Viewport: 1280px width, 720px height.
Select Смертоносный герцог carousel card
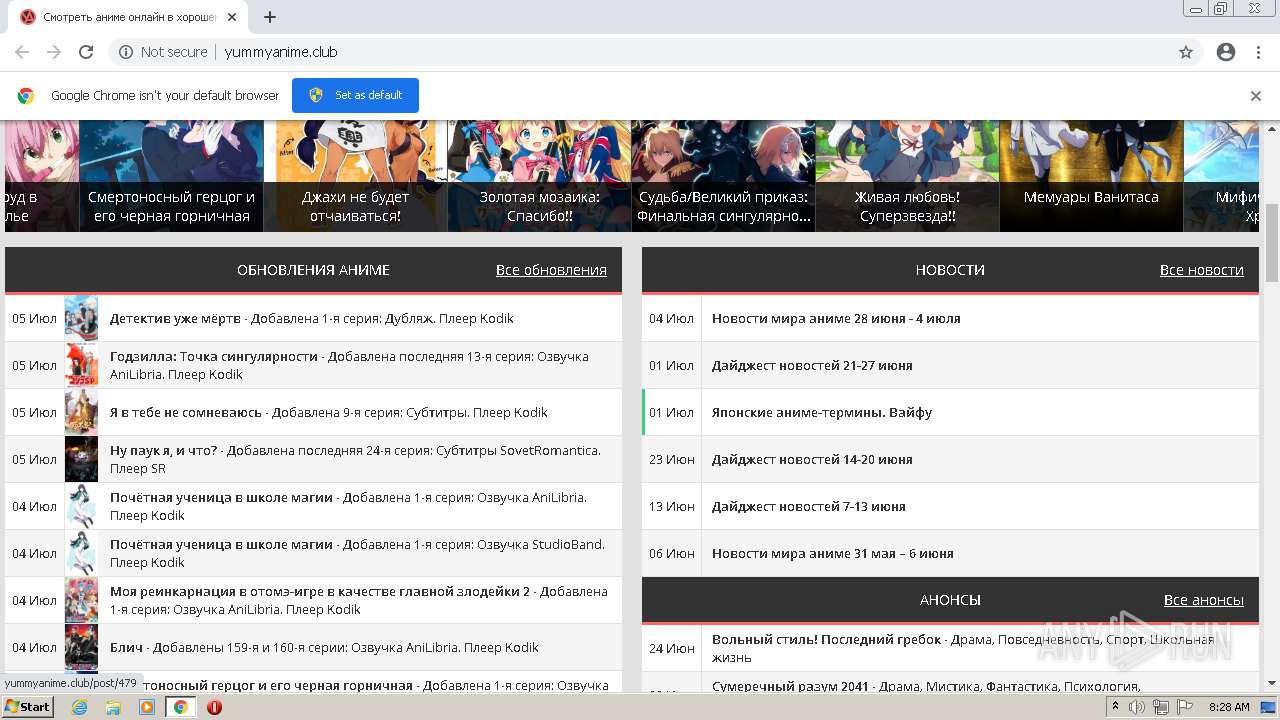pos(171,176)
